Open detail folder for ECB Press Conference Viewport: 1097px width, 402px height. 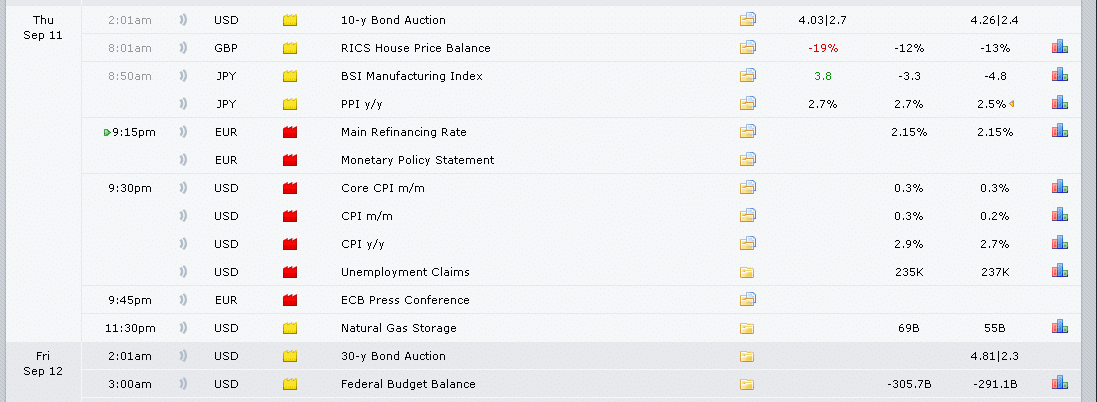pyautogui.click(x=748, y=299)
